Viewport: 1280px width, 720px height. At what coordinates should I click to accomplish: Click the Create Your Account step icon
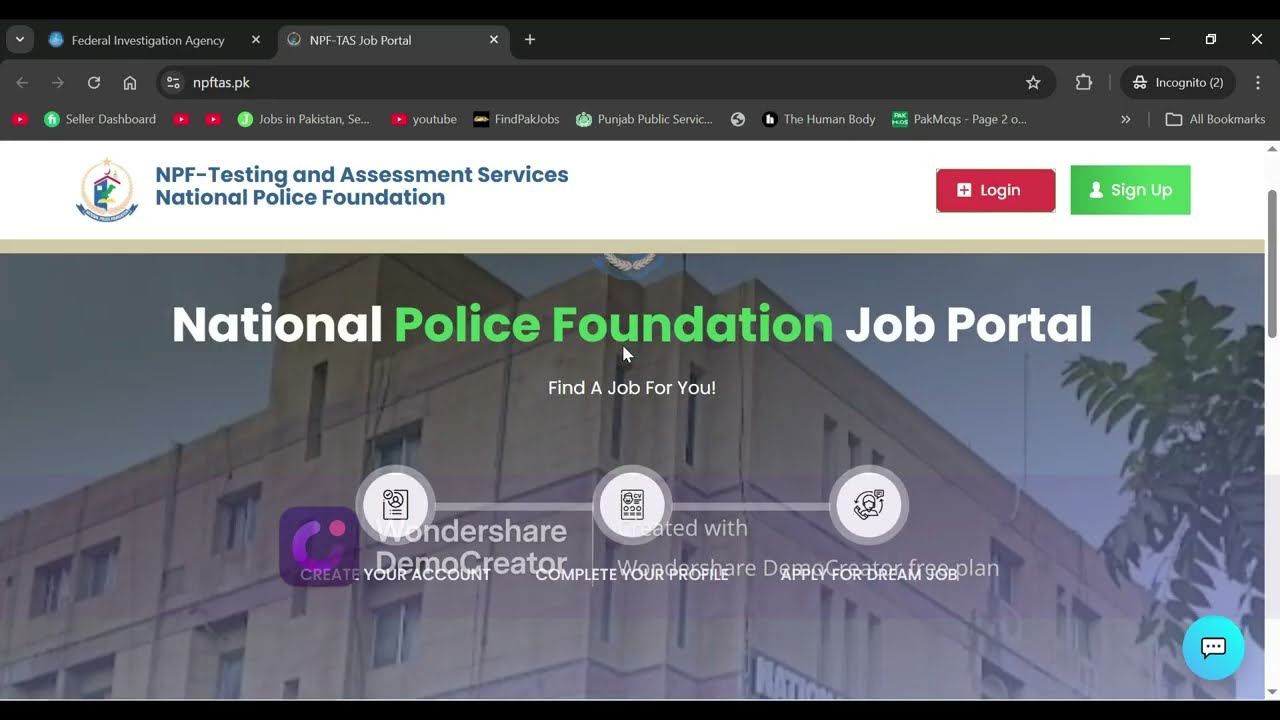(x=396, y=504)
